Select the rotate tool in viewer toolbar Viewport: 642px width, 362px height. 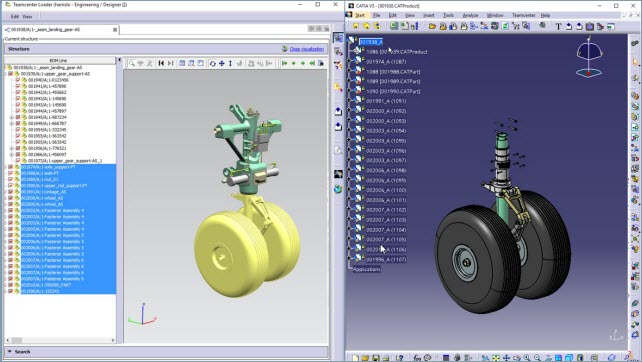(212, 63)
